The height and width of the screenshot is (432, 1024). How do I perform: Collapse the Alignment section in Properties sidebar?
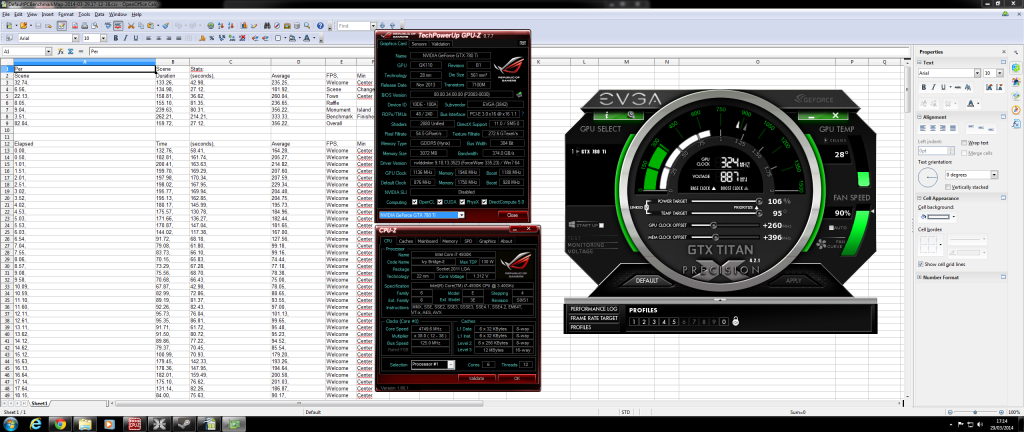point(919,117)
